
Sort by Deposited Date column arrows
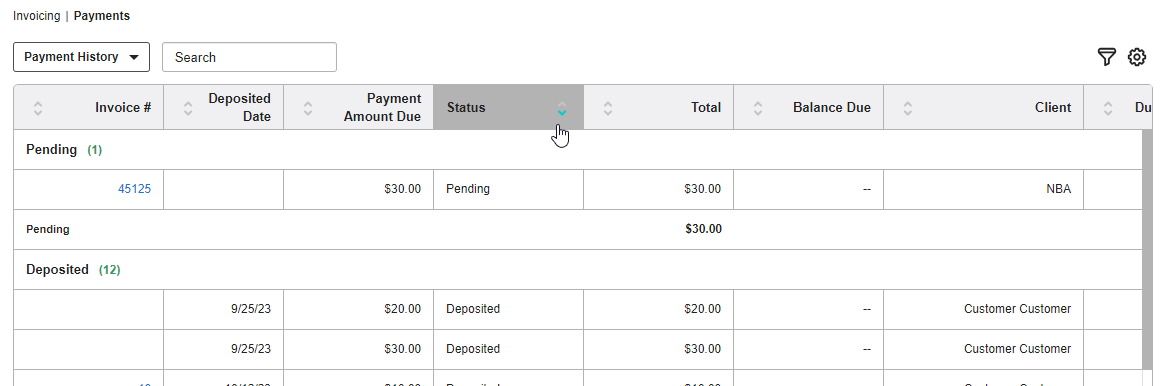(188, 108)
